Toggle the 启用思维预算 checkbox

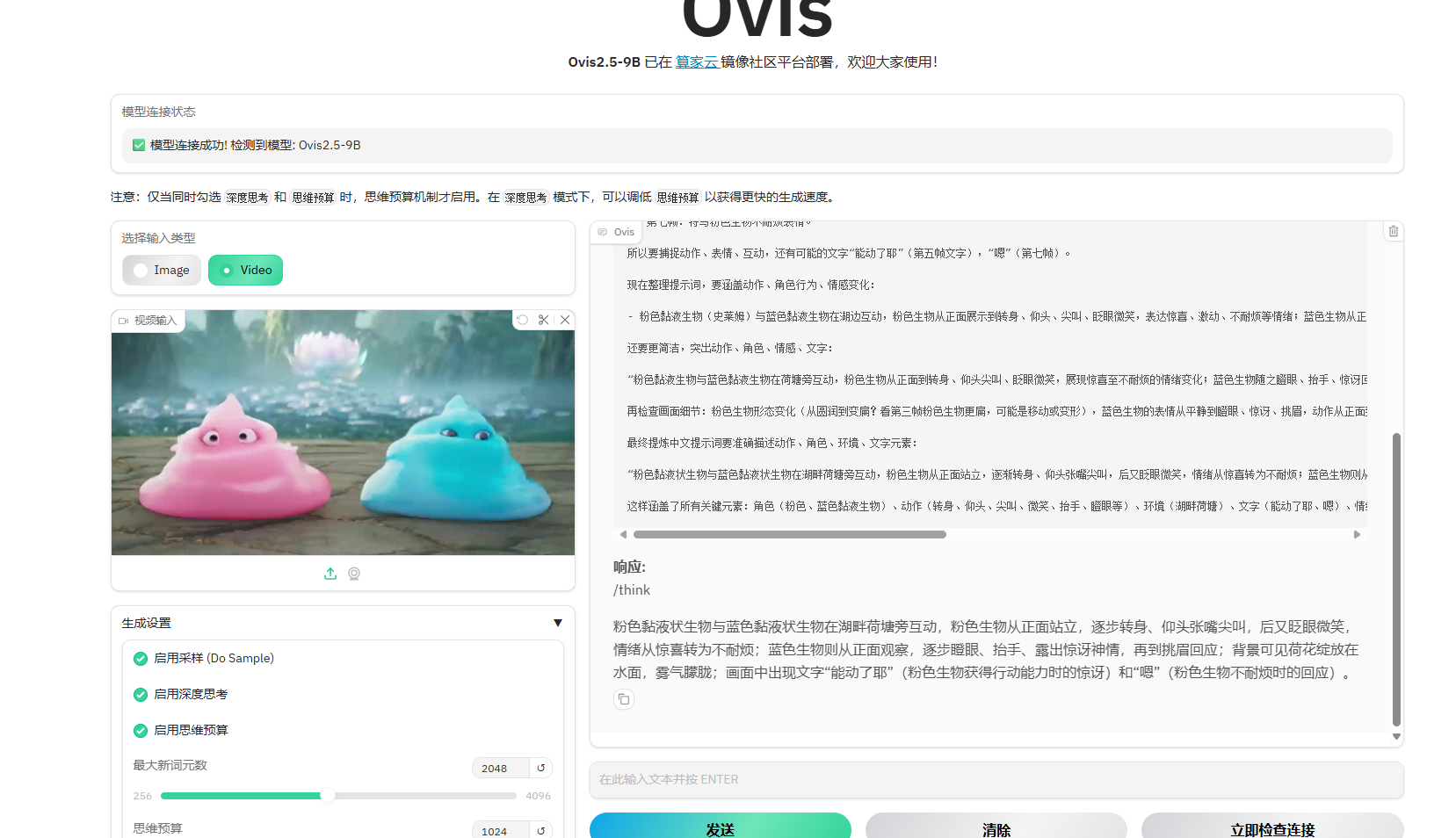pos(141,731)
